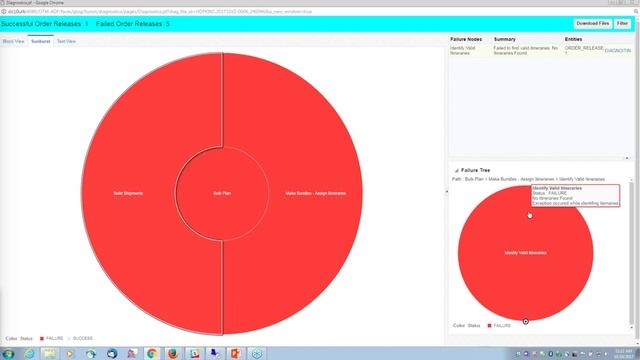Screen dimensions: 640x360
Task: Select the Build Shipments sunburst segment
Action: point(128,193)
